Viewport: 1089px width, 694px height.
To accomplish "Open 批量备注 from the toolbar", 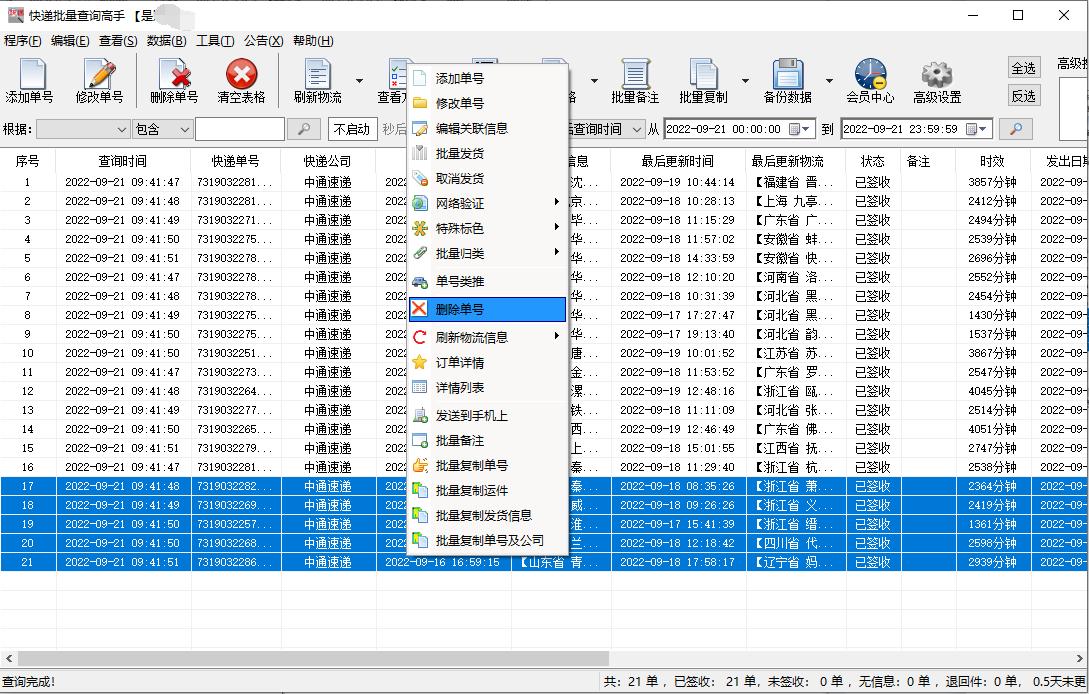I will coord(637,80).
